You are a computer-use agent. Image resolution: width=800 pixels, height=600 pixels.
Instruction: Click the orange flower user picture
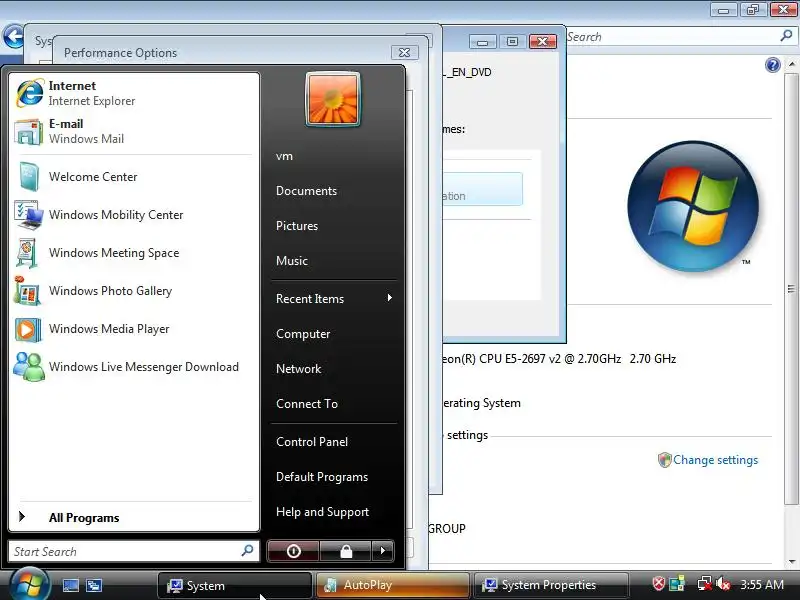click(x=333, y=99)
